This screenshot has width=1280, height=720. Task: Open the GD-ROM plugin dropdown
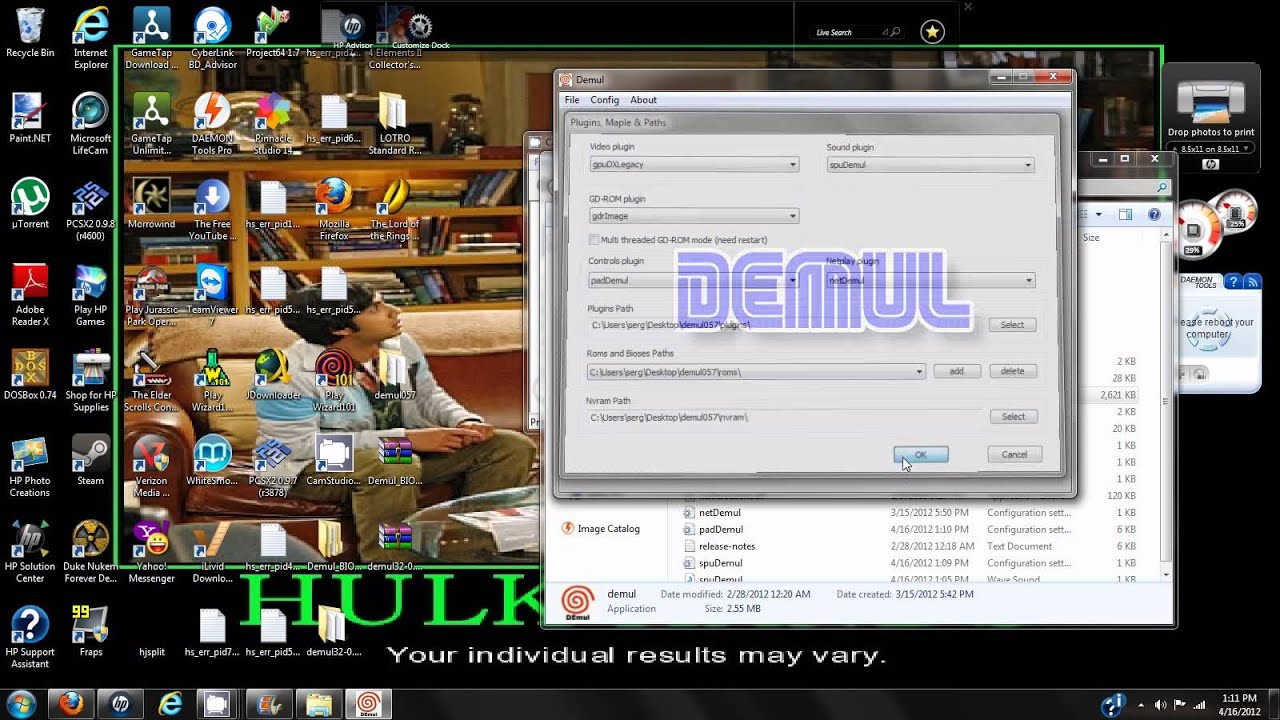coord(694,216)
